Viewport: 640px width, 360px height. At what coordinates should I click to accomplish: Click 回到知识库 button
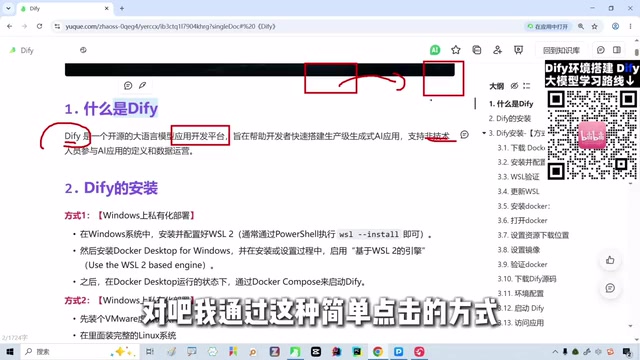561,50
